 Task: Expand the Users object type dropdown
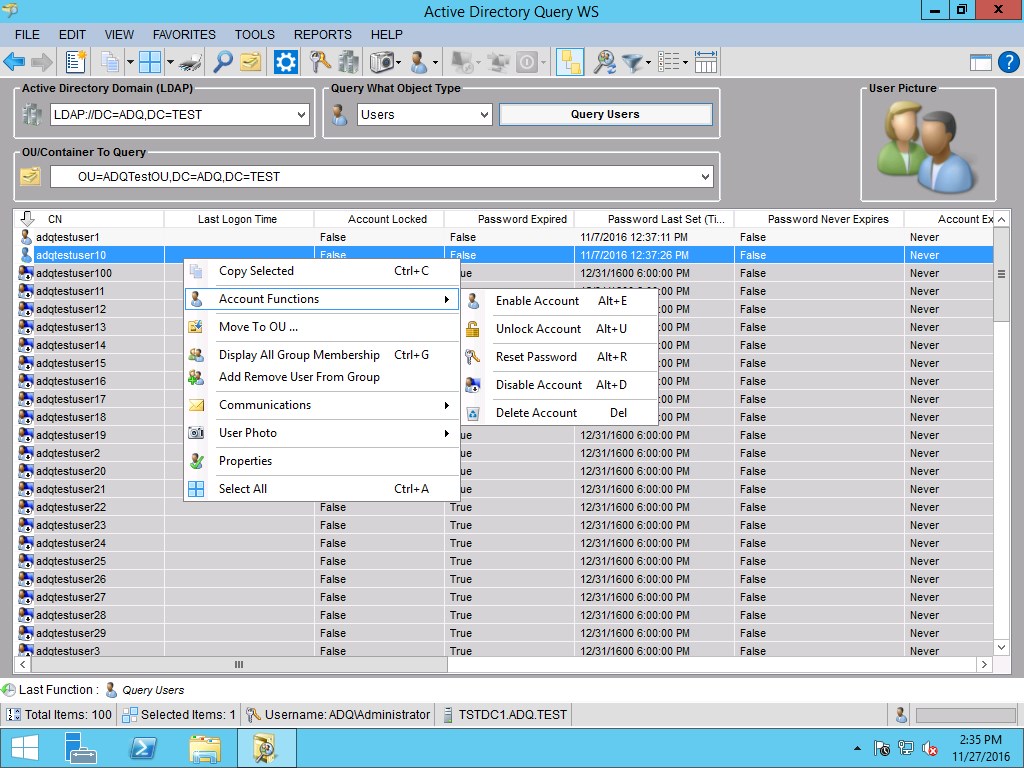coord(484,115)
